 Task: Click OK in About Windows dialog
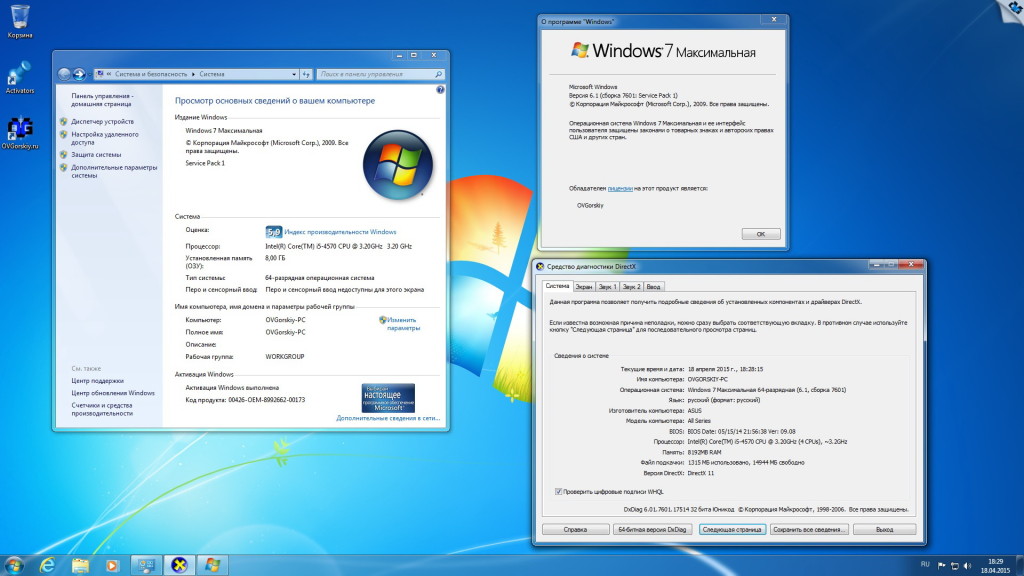pyautogui.click(x=761, y=234)
